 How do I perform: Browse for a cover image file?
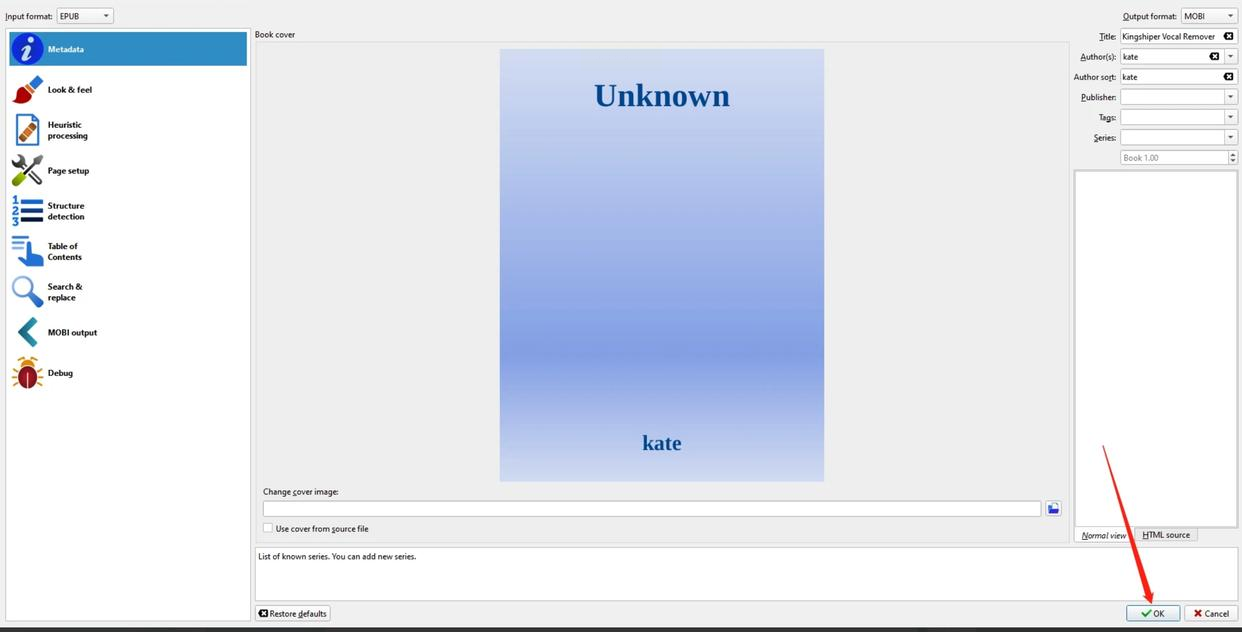click(x=1053, y=509)
